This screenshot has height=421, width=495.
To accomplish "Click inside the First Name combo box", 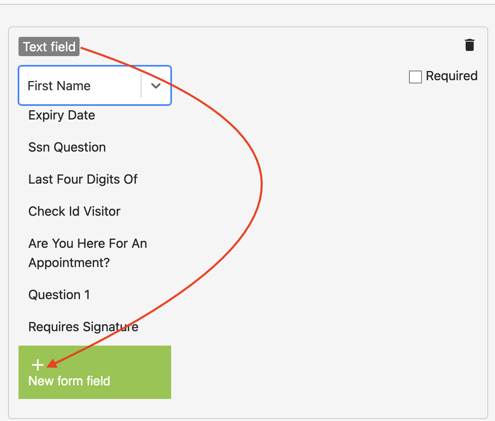I will coord(95,86).
